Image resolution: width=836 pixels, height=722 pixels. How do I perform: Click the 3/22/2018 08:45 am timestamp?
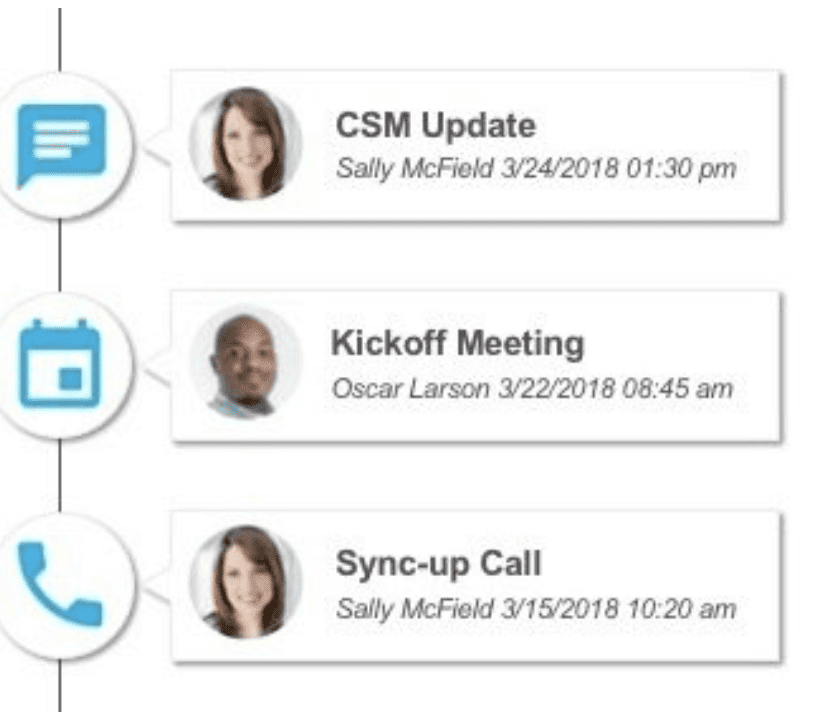[x=615, y=387]
